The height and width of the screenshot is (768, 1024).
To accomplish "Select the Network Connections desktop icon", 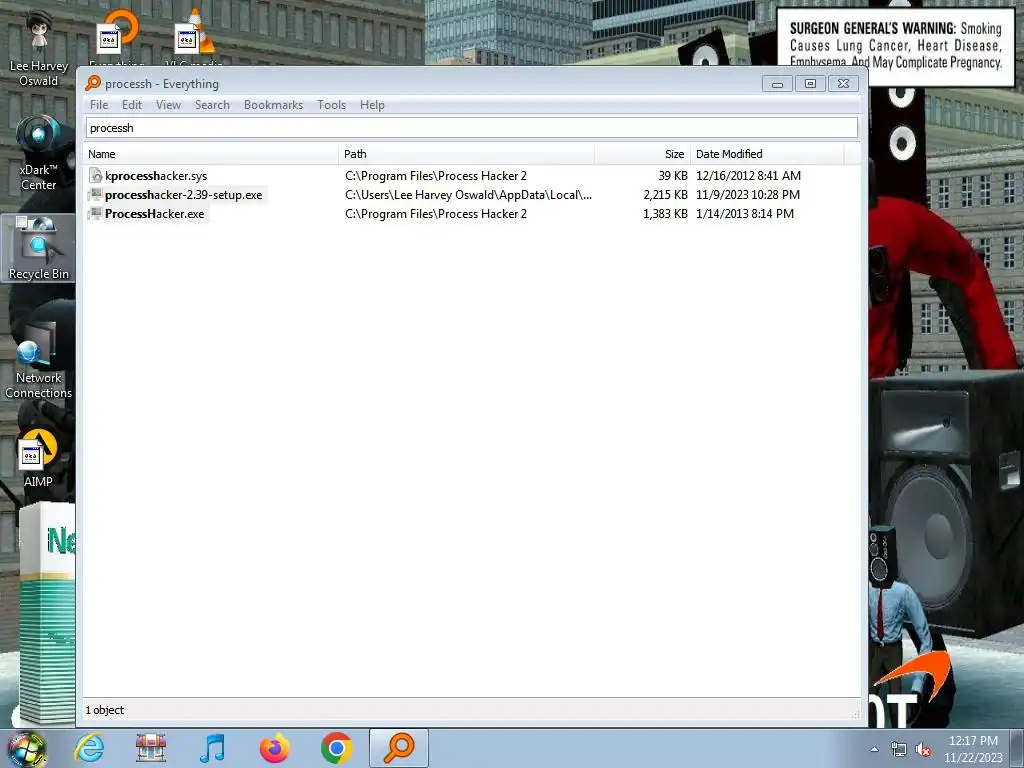I will [x=39, y=359].
